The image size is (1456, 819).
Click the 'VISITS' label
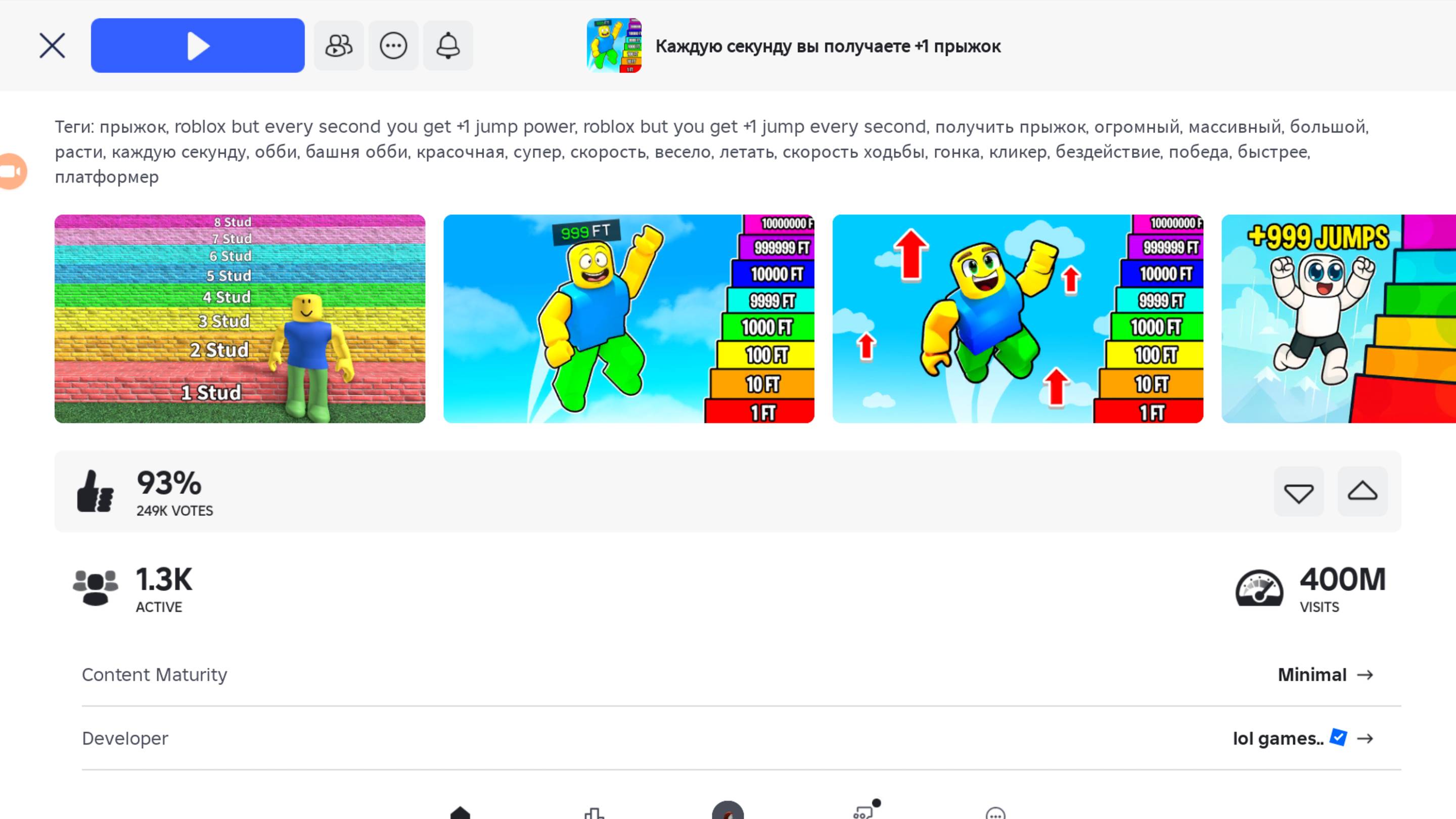pyautogui.click(x=1319, y=607)
